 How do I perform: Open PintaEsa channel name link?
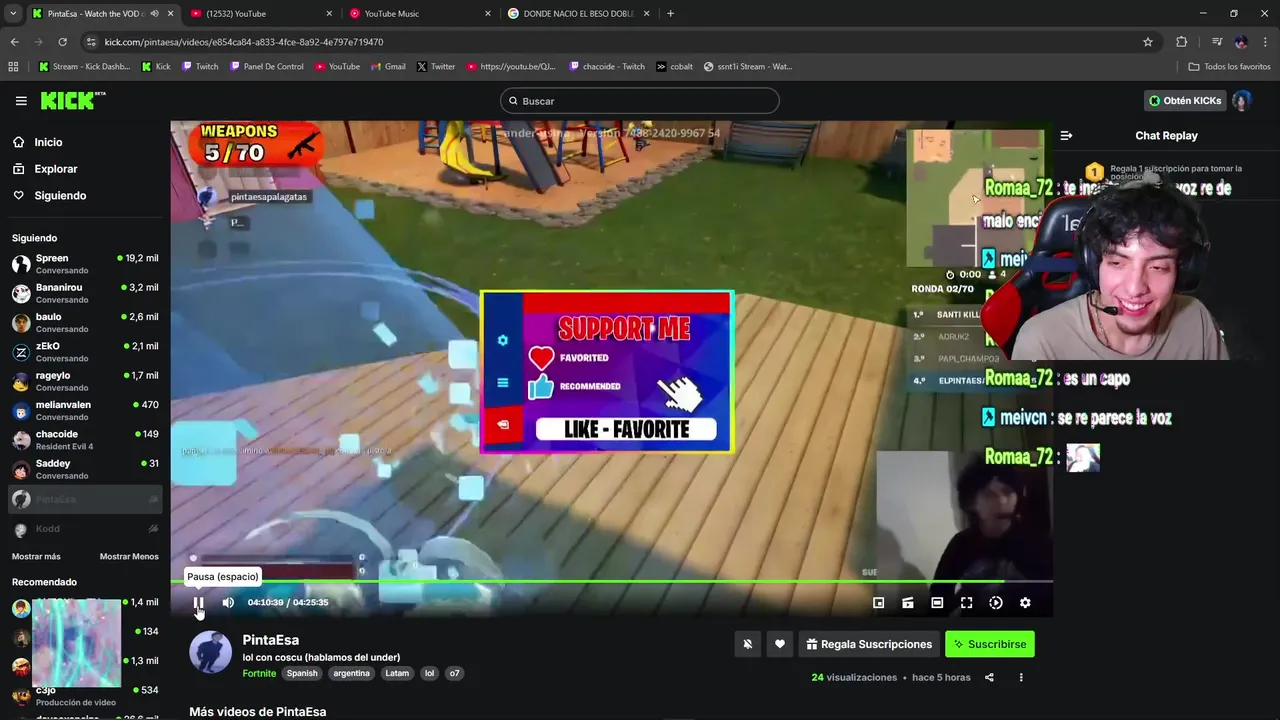click(x=270, y=640)
